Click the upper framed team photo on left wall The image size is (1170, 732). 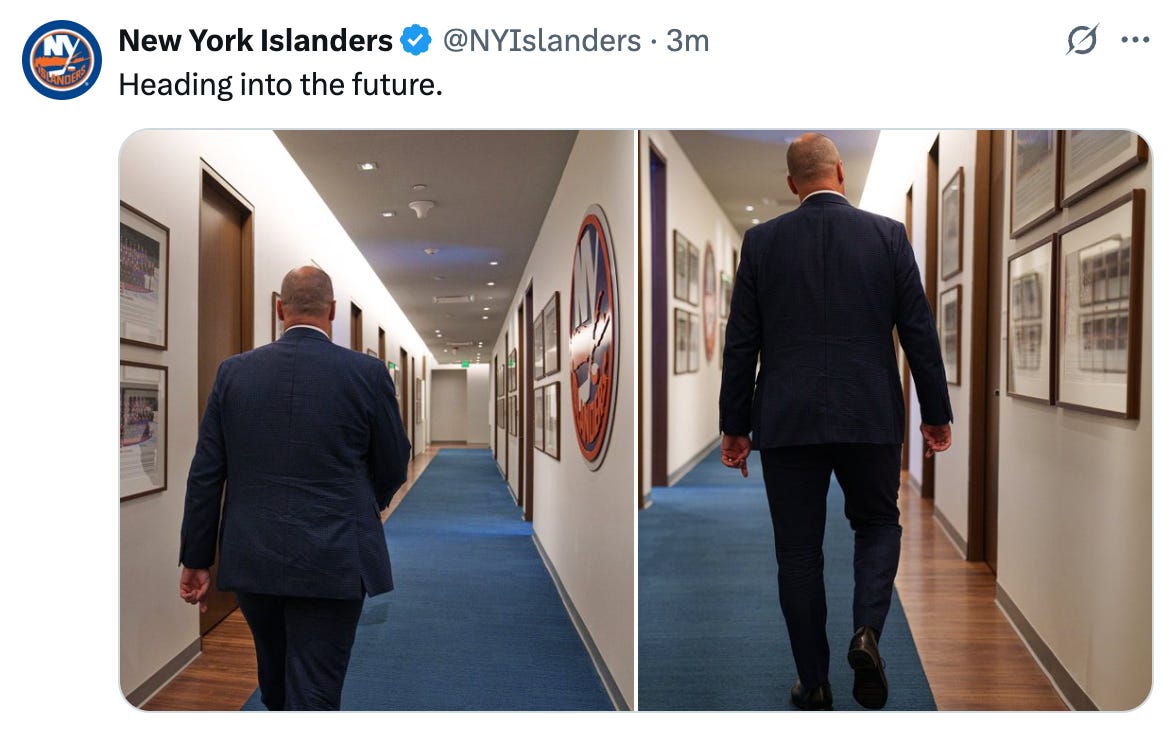click(x=143, y=275)
